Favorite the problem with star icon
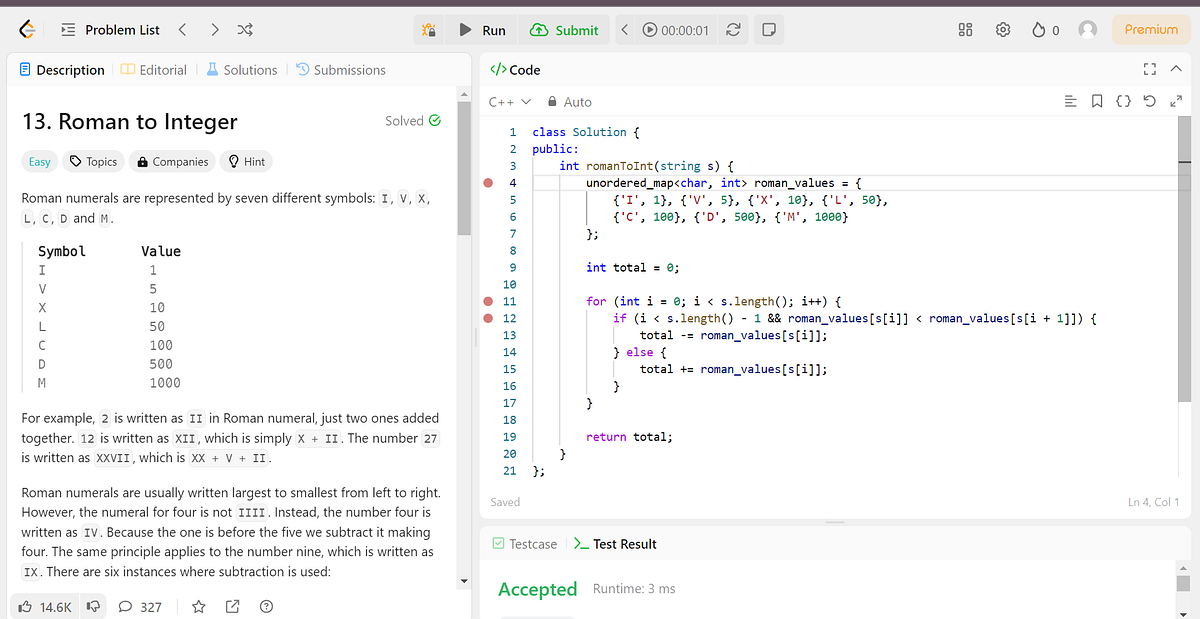The width and height of the screenshot is (1200, 619). [199, 606]
